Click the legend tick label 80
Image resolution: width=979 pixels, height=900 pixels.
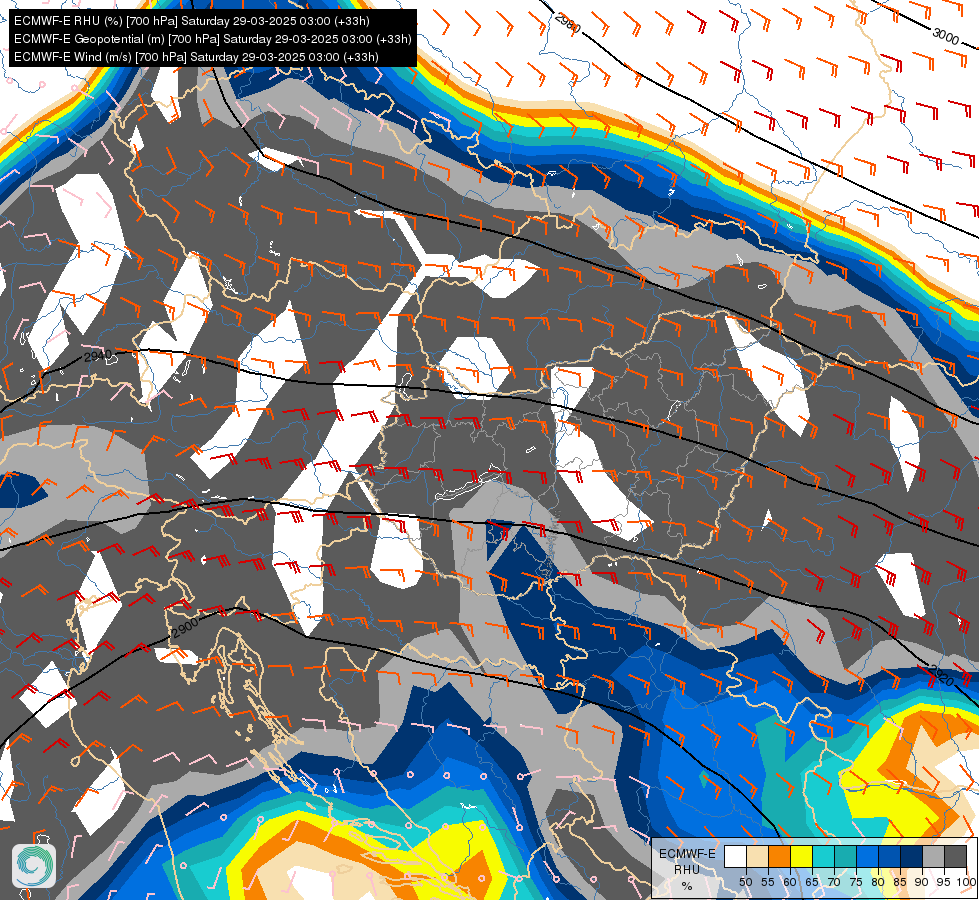click(878, 882)
